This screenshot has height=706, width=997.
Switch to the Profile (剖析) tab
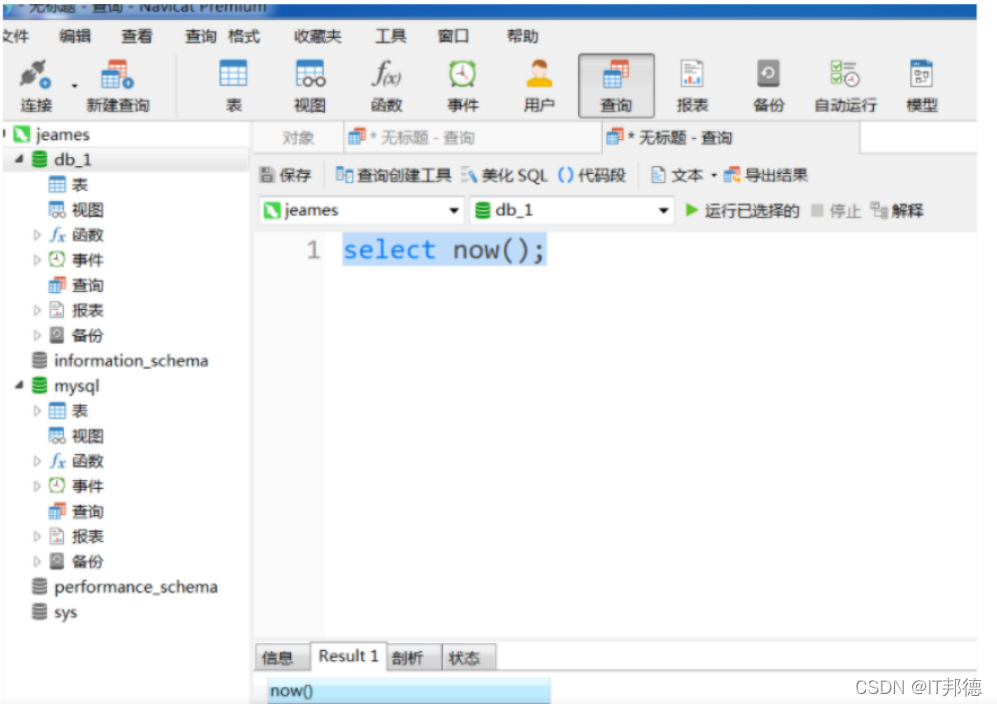click(x=414, y=658)
